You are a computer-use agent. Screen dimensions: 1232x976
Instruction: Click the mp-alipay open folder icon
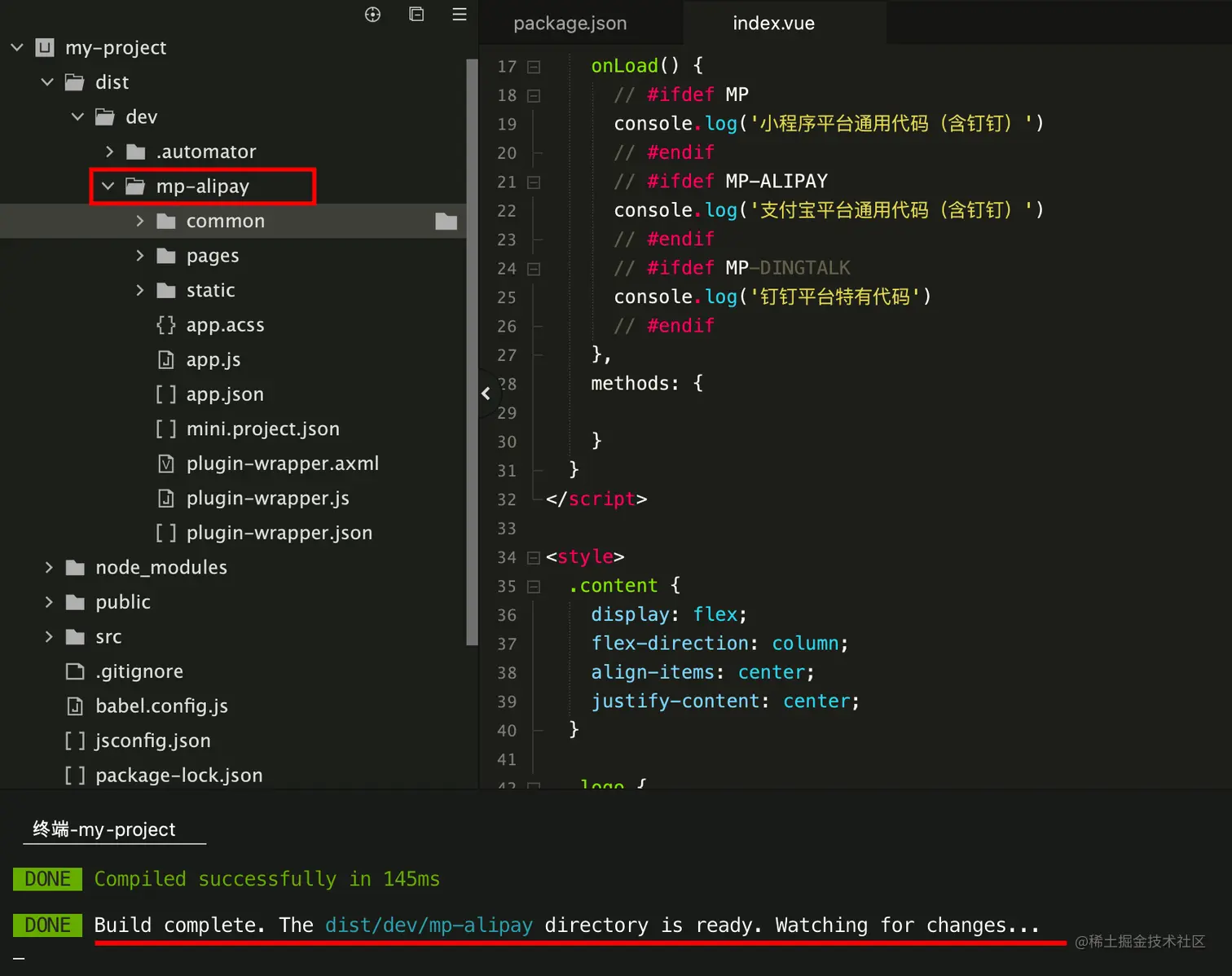(135, 187)
